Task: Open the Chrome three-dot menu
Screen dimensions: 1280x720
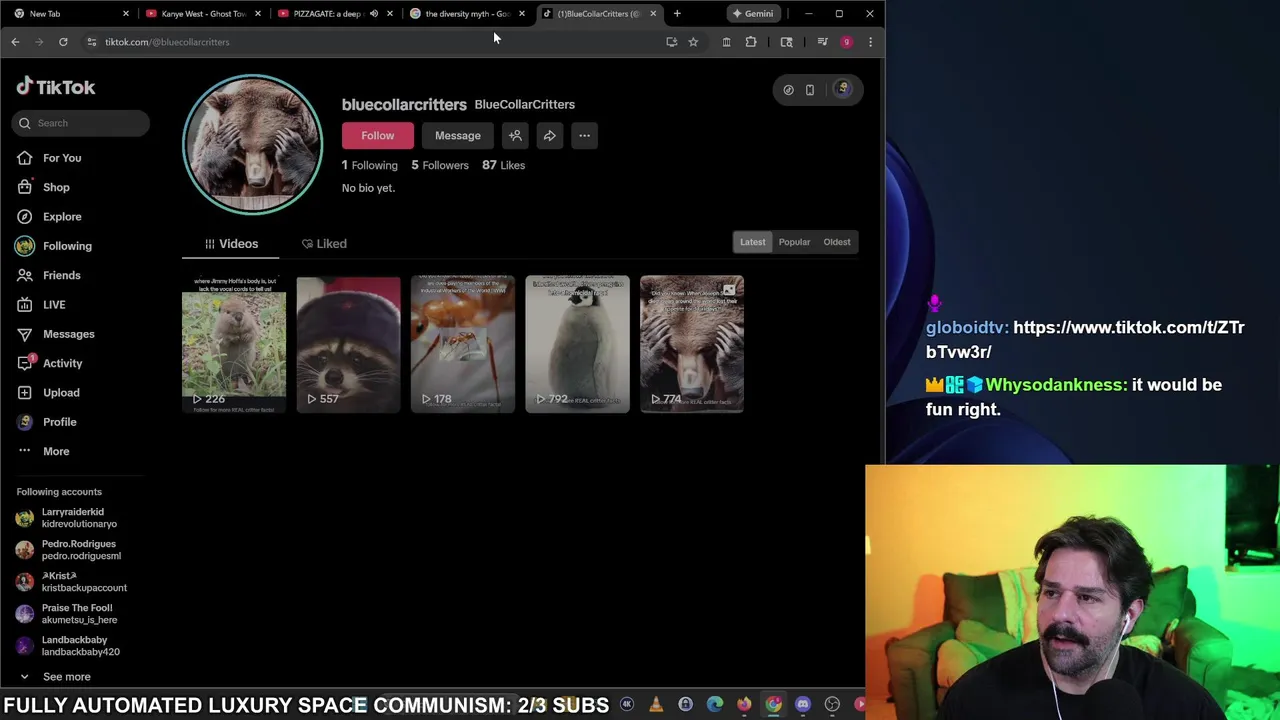Action: click(870, 42)
